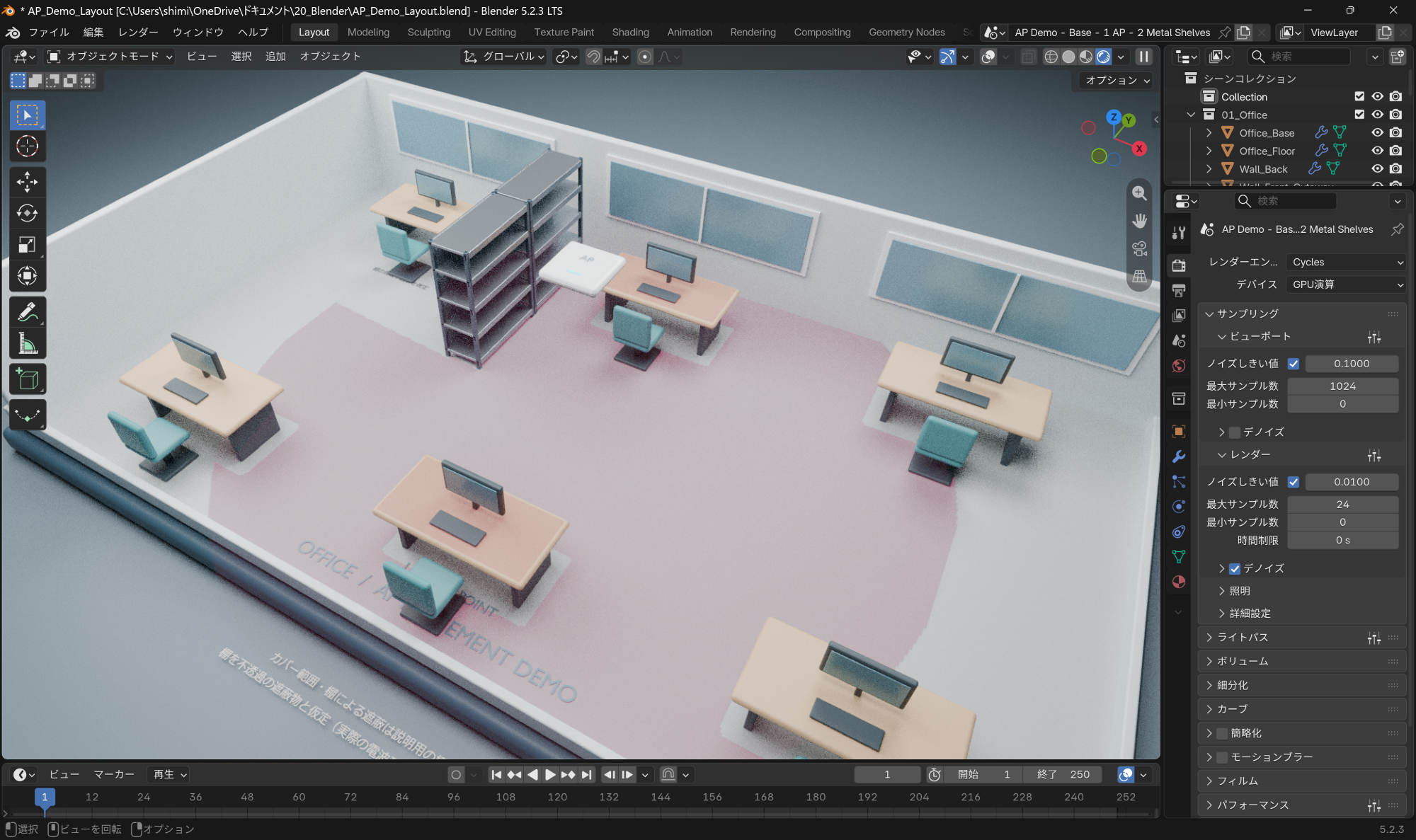Expand the Film panel
The width and height of the screenshot is (1416, 840).
coord(1237,781)
